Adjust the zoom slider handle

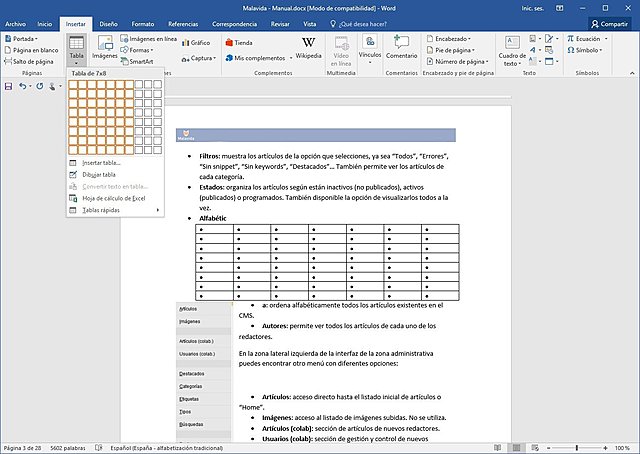[x=577, y=448]
